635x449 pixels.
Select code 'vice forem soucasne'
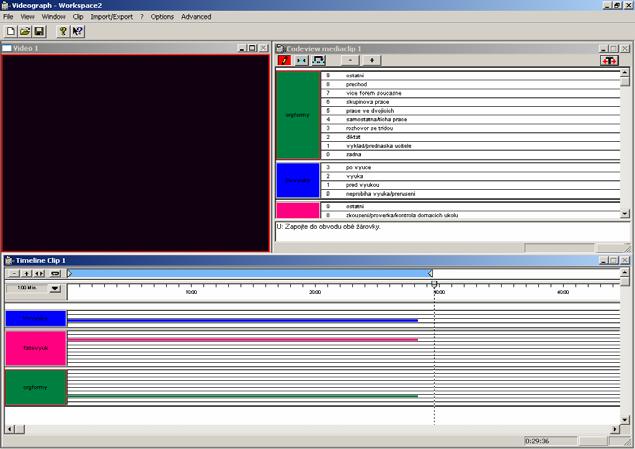tap(471, 93)
